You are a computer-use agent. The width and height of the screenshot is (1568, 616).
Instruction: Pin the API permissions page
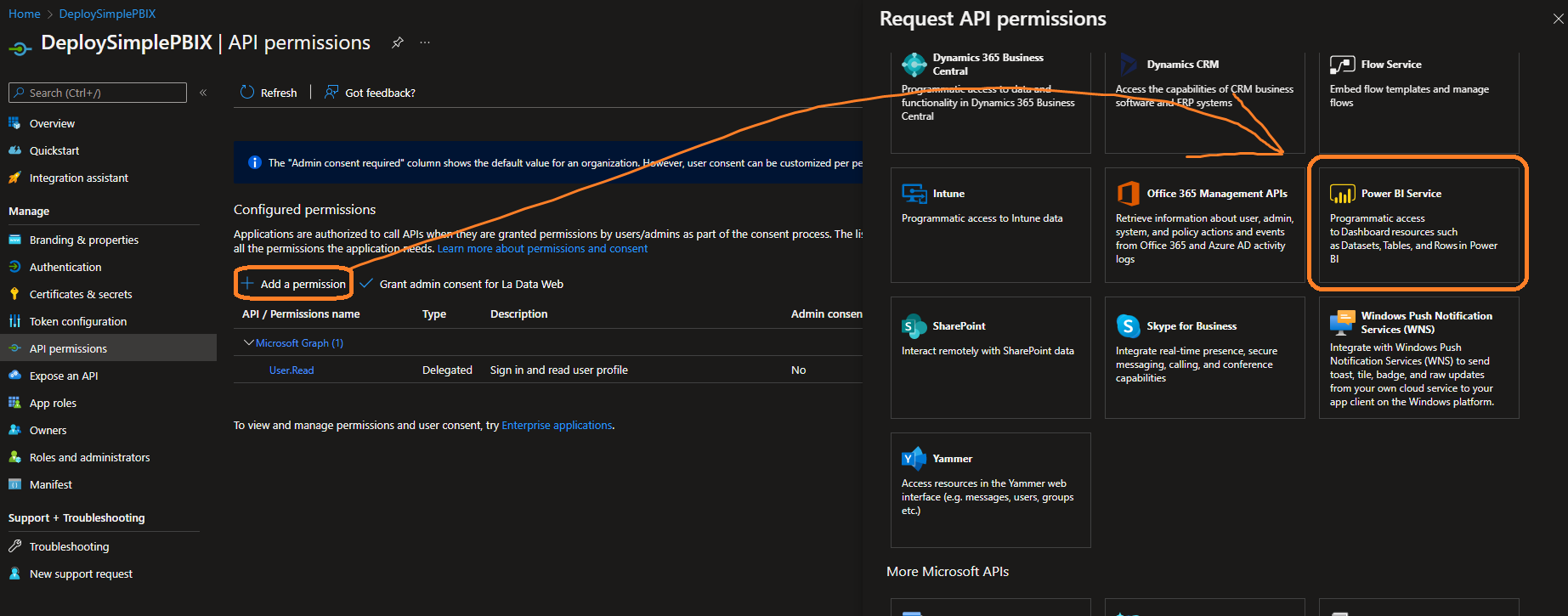tap(397, 42)
